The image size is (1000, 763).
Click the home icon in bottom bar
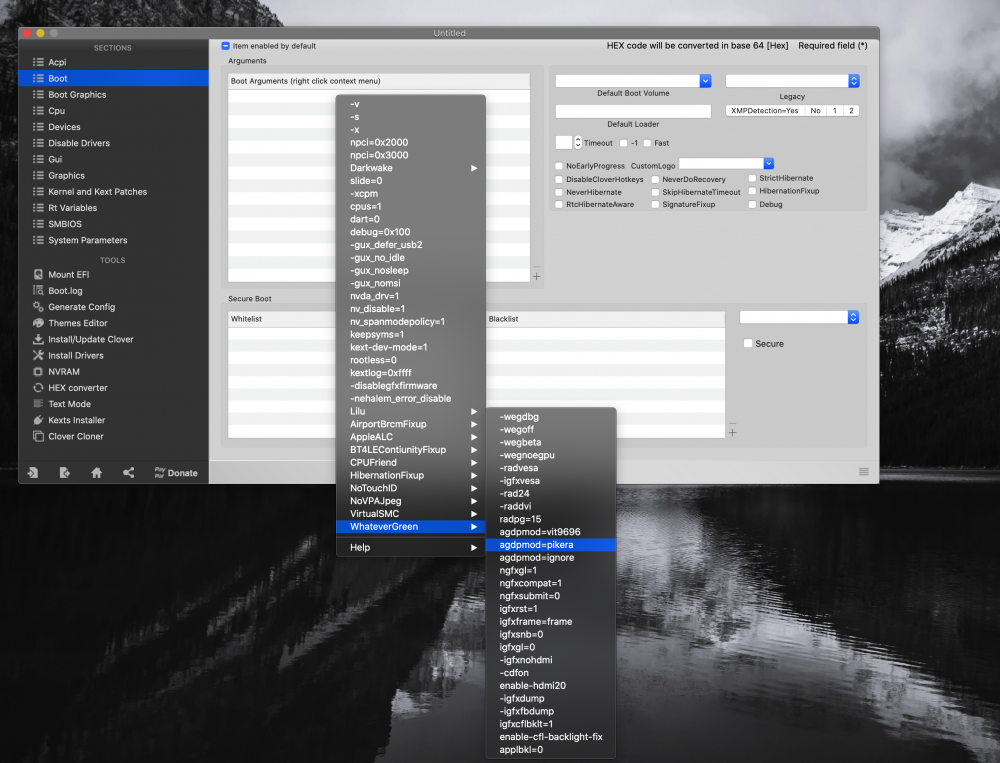(96, 473)
